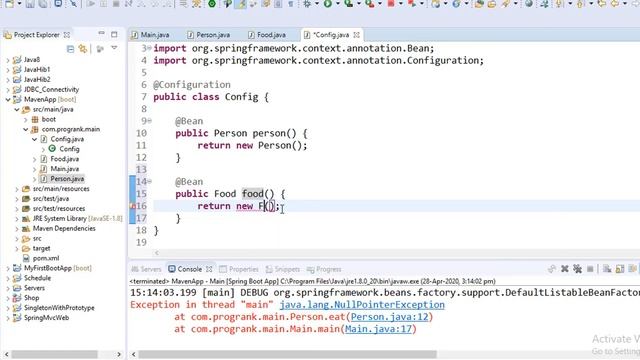The width and height of the screenshot is (640, 360).
Task: Select Person.java in Project Explorer
Action: (67, 179)
